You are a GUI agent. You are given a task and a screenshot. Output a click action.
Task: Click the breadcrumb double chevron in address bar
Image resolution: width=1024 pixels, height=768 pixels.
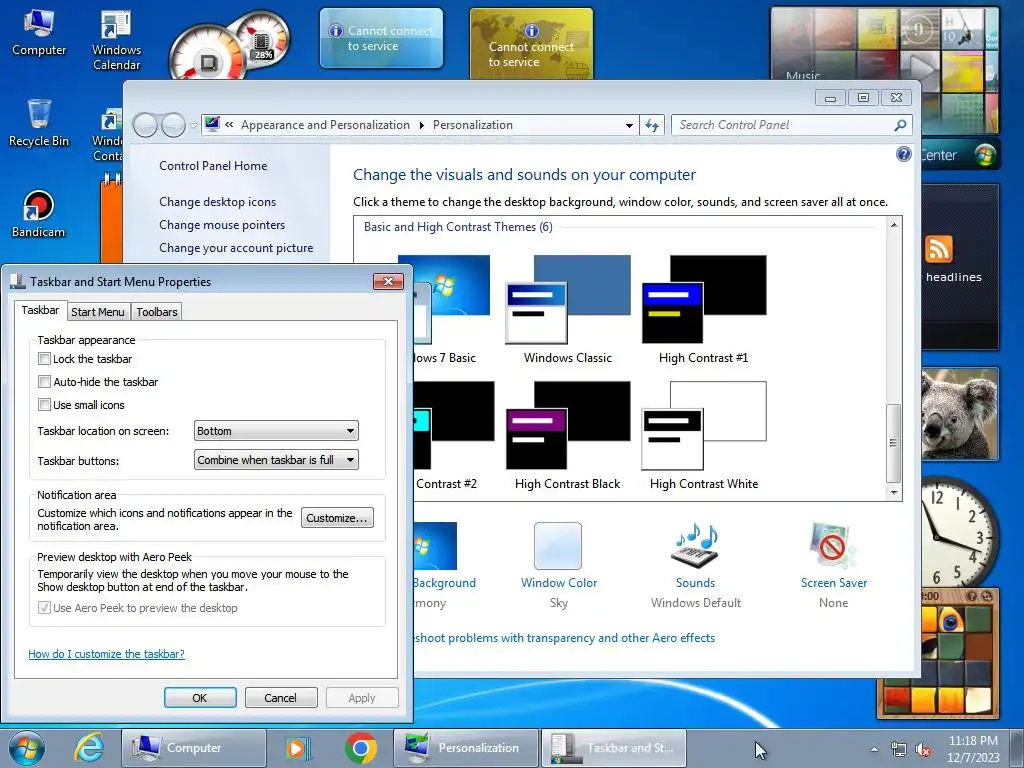229,124
